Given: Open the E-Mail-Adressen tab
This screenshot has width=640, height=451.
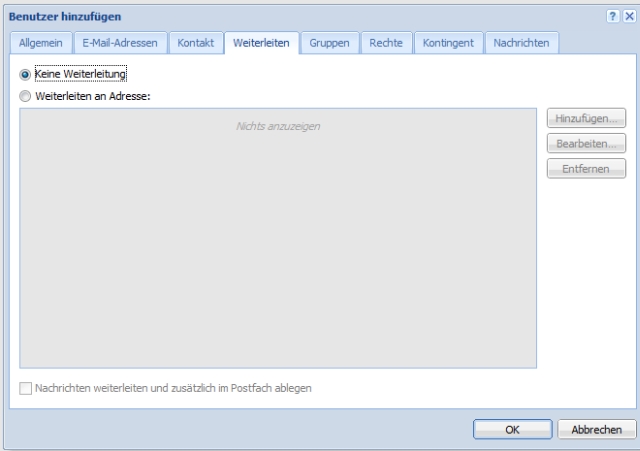Looking at the screenshot, I should click(x=120, y=43).
